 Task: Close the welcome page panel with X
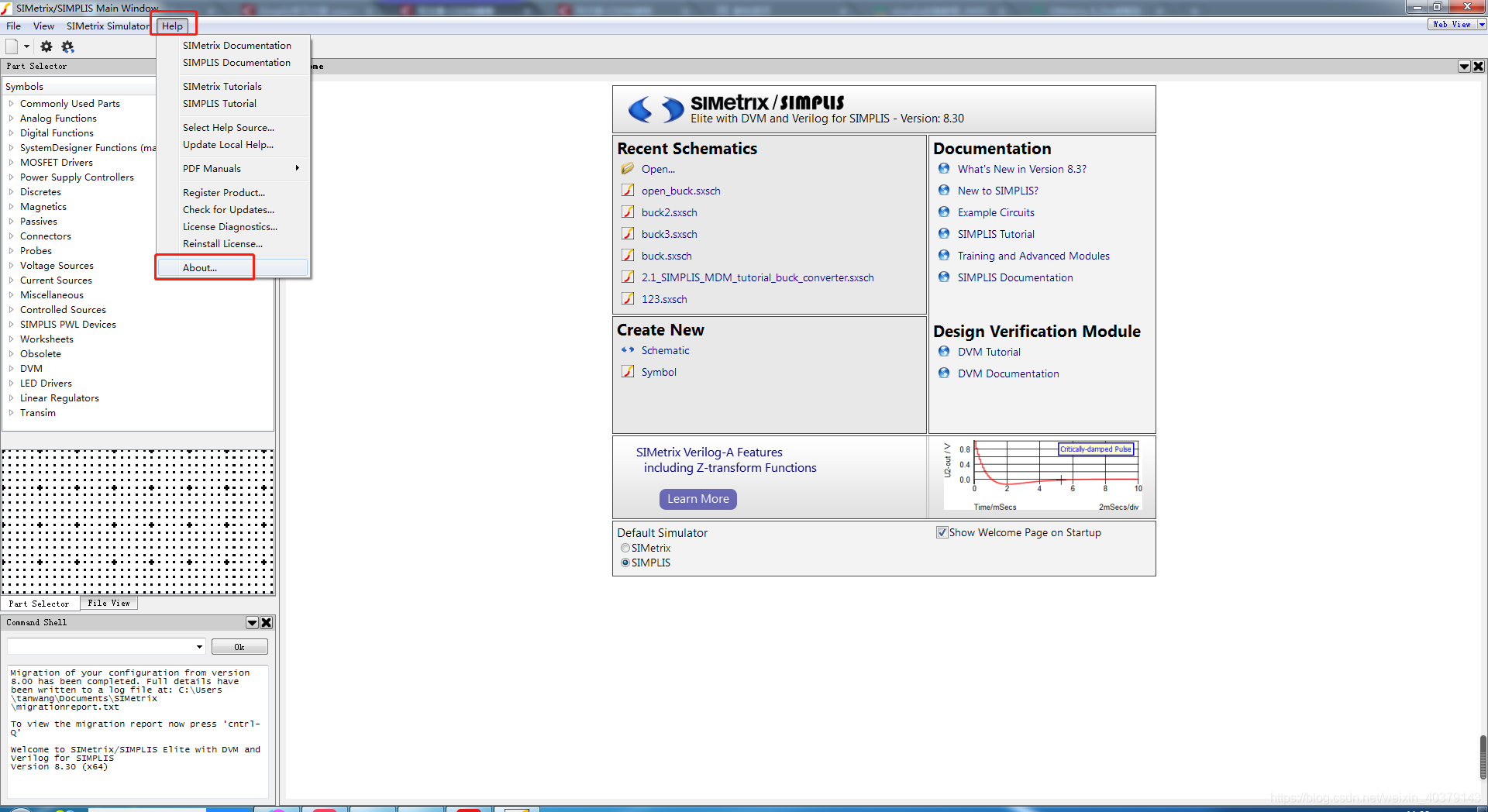click(1478, 67)
